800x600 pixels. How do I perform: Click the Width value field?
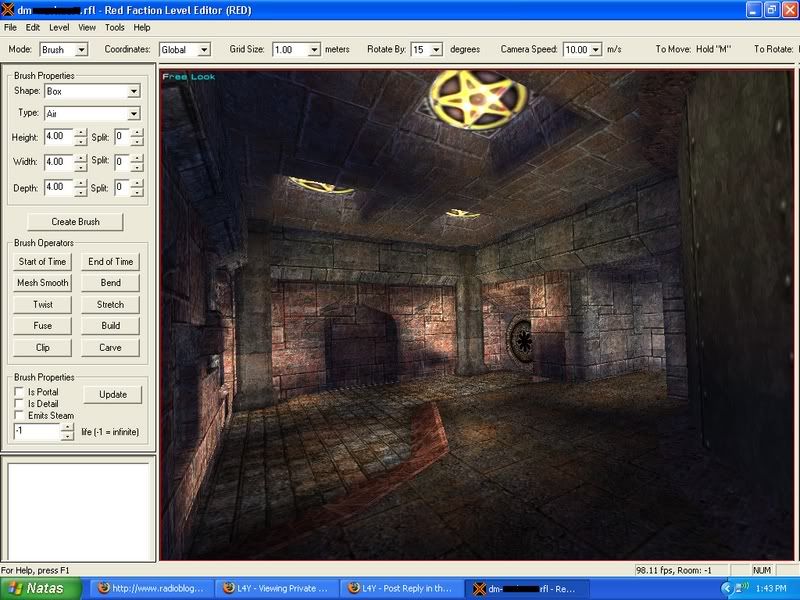point(59,162)
